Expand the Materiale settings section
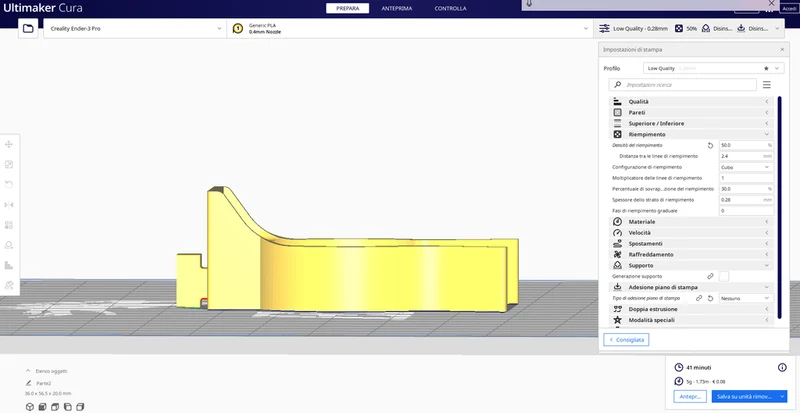This screenshot has width=800, height=413. click(x=691, y=222)
